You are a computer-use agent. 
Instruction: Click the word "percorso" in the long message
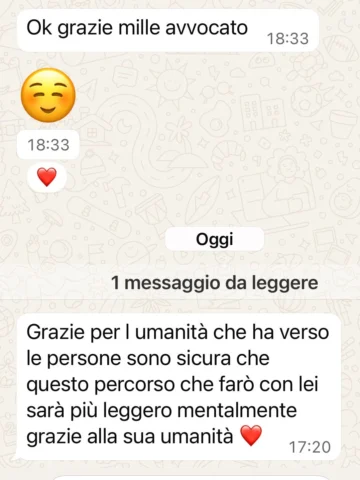pyautogui.click(x=135, y=385)
